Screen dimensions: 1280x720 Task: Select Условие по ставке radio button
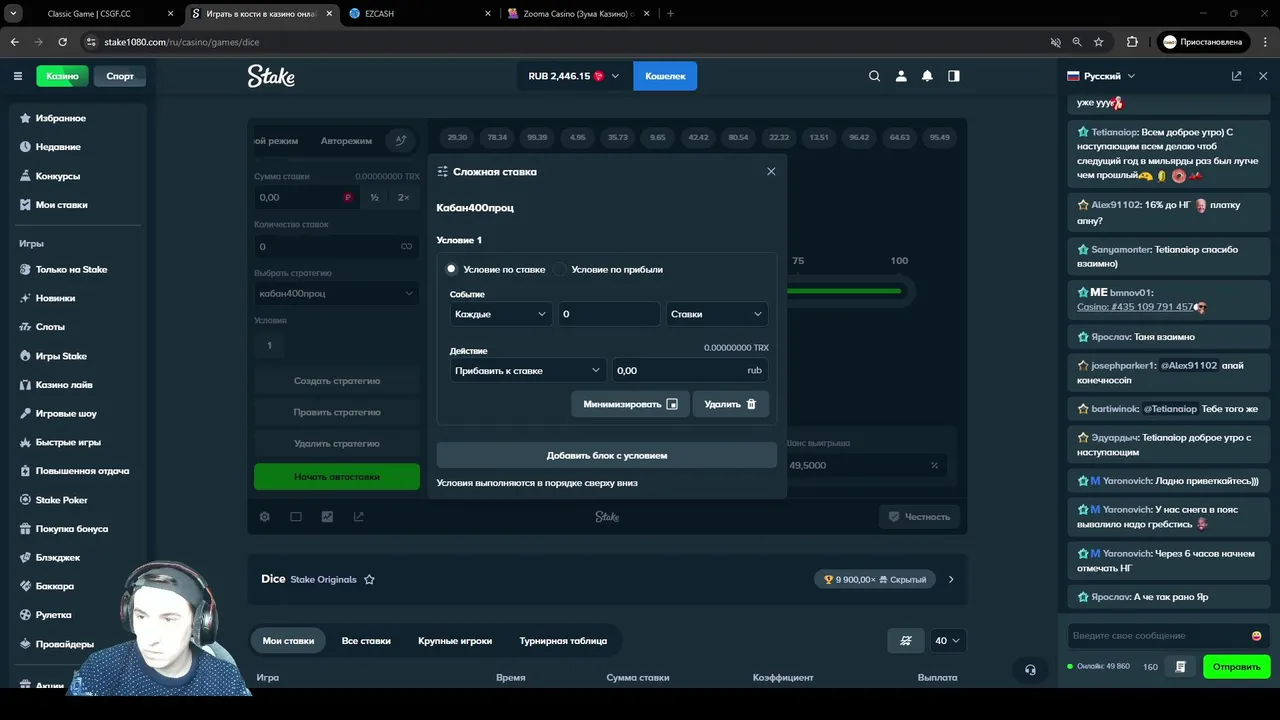coord(451,269)
